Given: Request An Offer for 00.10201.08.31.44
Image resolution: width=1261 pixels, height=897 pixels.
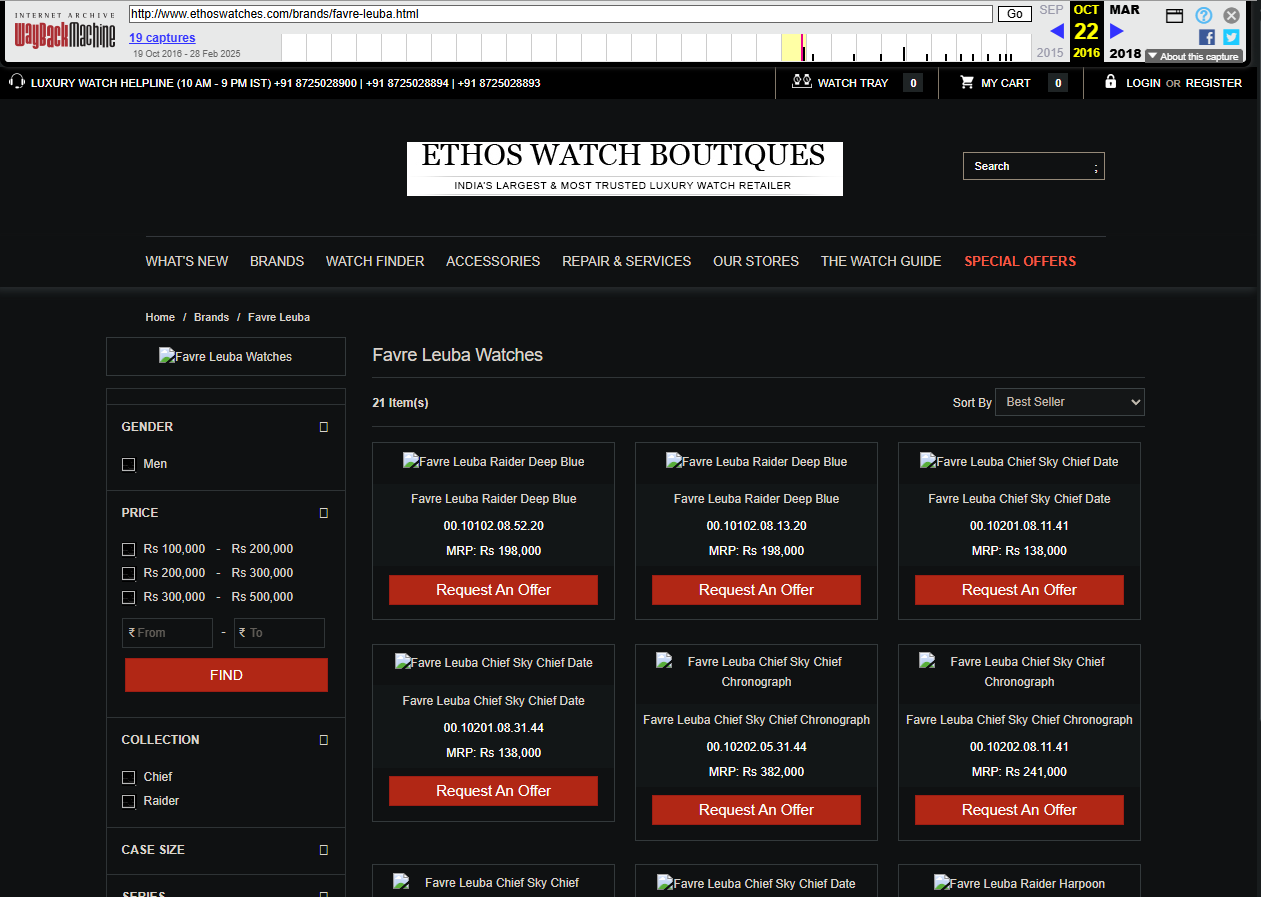Looking at the screenshot, I should click(493, 791).
